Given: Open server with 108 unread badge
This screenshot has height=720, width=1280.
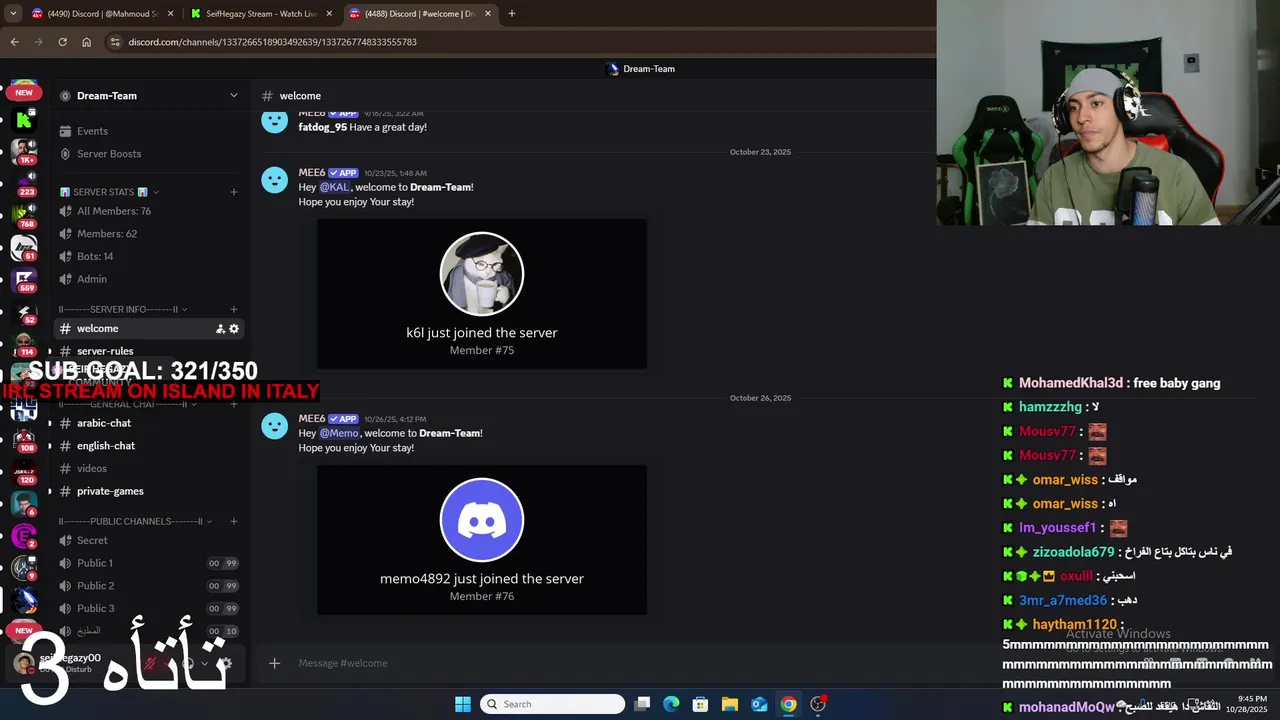Looking at the screenshot, I should click(x=24, y=440).
